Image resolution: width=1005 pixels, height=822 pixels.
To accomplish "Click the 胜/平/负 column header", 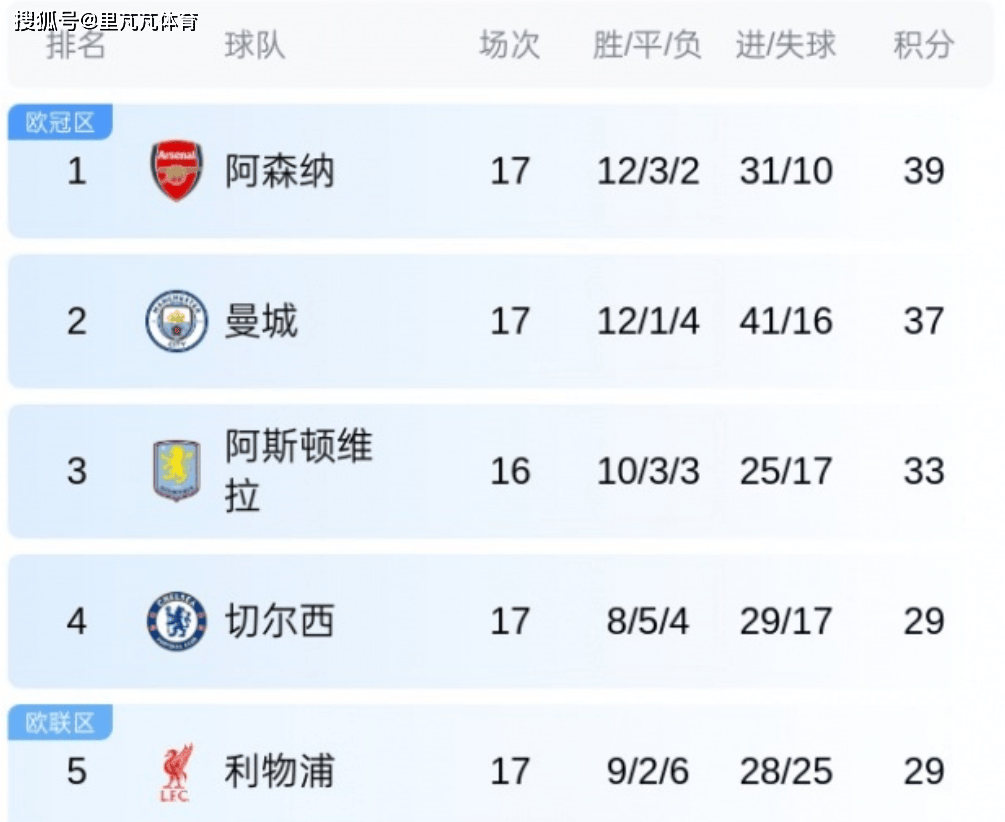I will 647,45.
